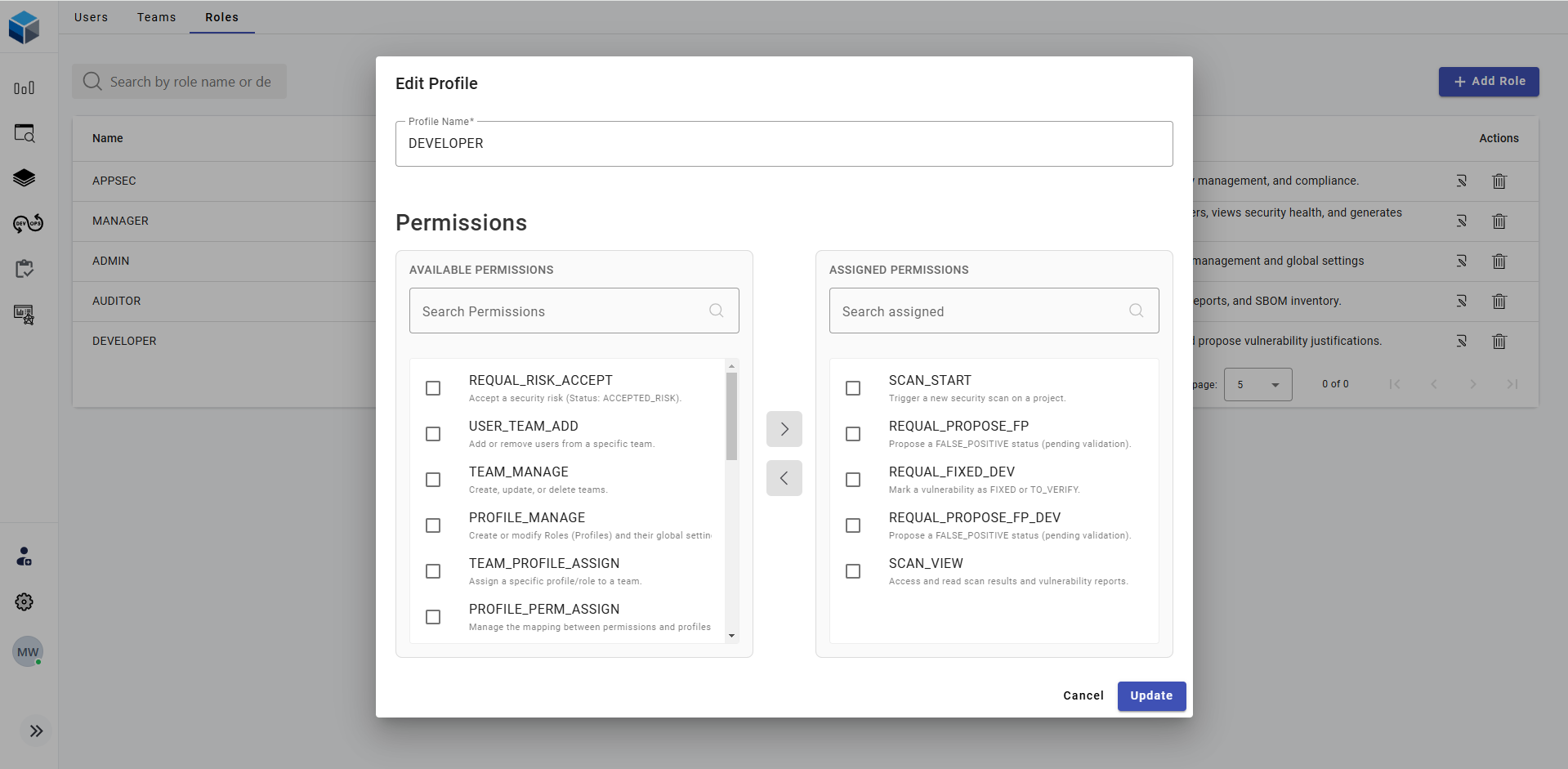Expand the sidebar with double chevron

(36, 731)
